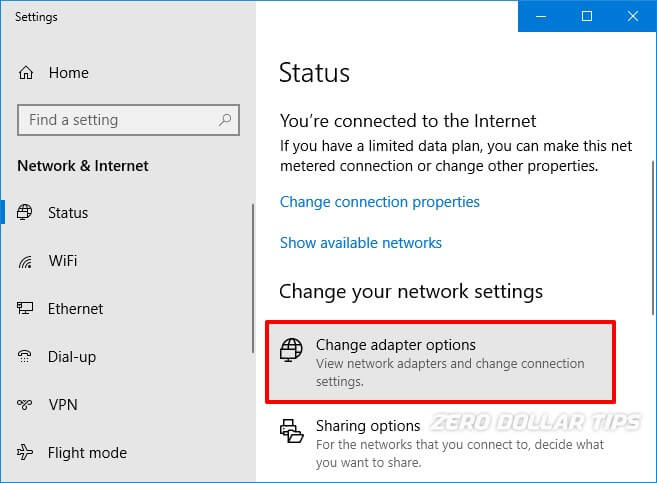
Task: Click the Flight mode airplane icon
Action: (x=27, y=453)
